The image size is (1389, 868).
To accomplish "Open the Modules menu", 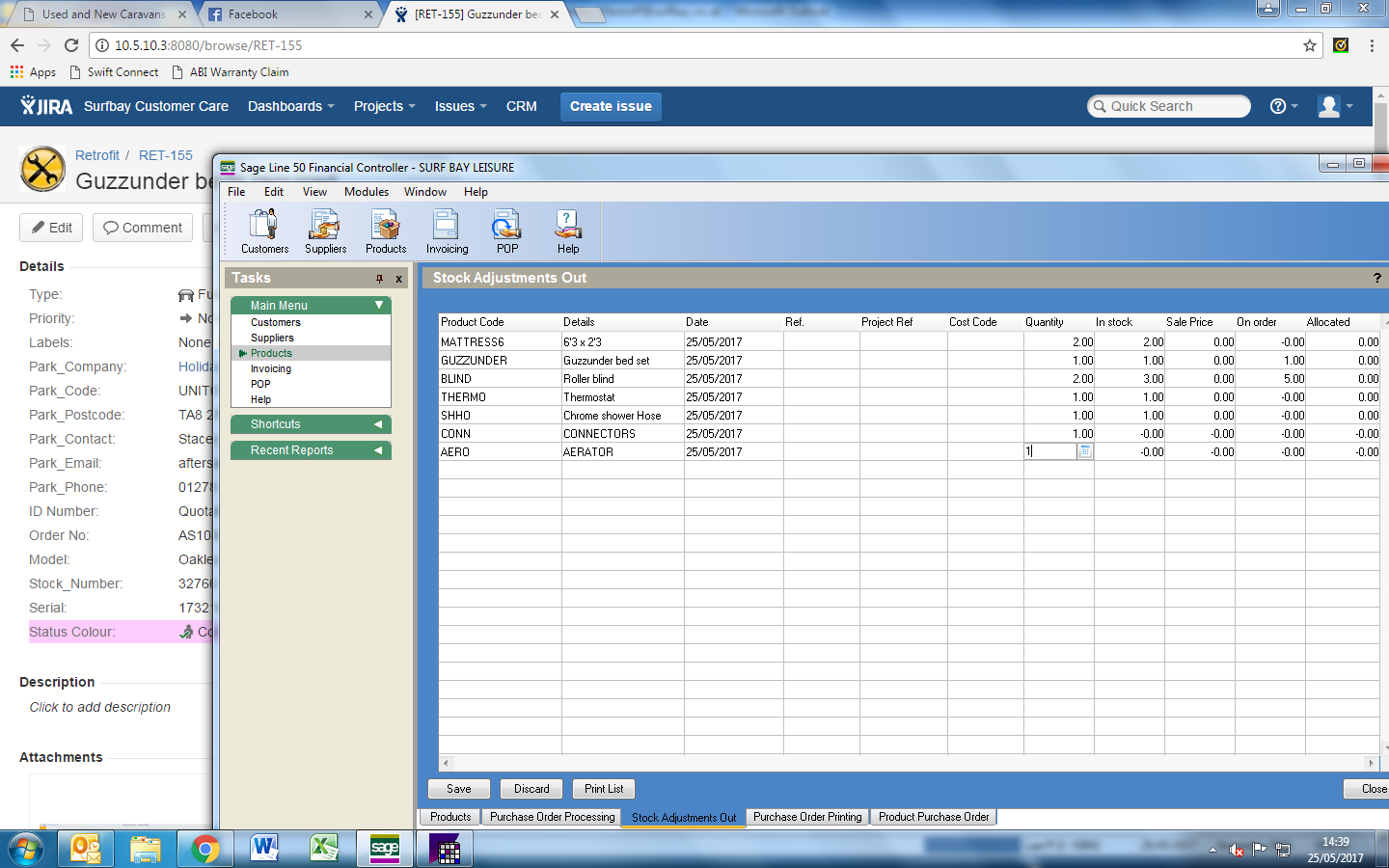I will point(367,192).
